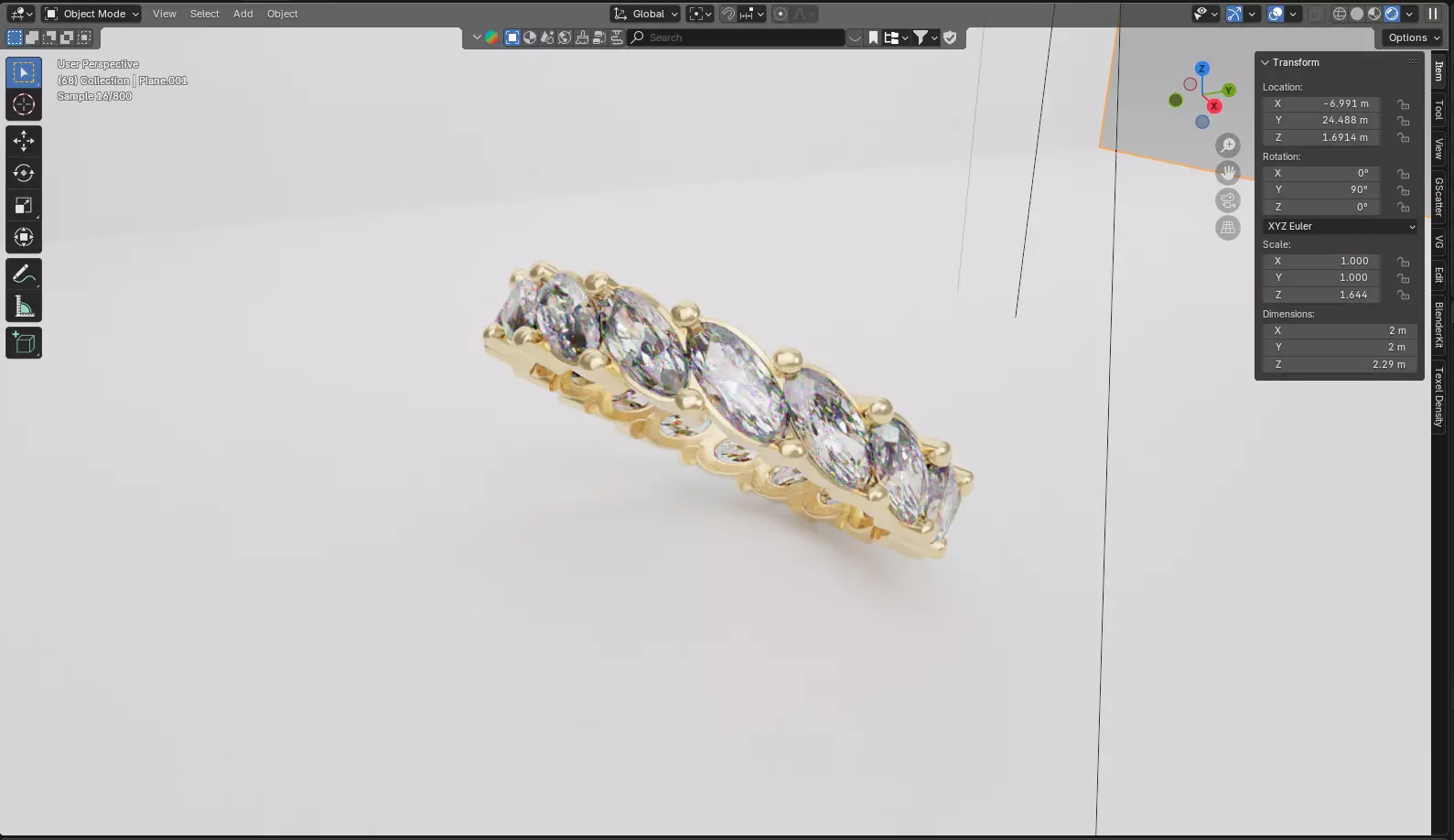Image resolution: width=1454 pixels, height=840 pixels.
Task: Click the colorful sphere icon beside Search
Action: coord(492,38)
